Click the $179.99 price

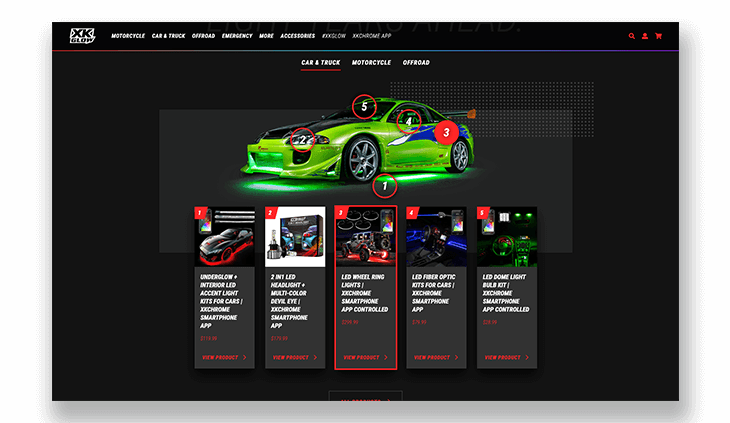click(279, 338)
